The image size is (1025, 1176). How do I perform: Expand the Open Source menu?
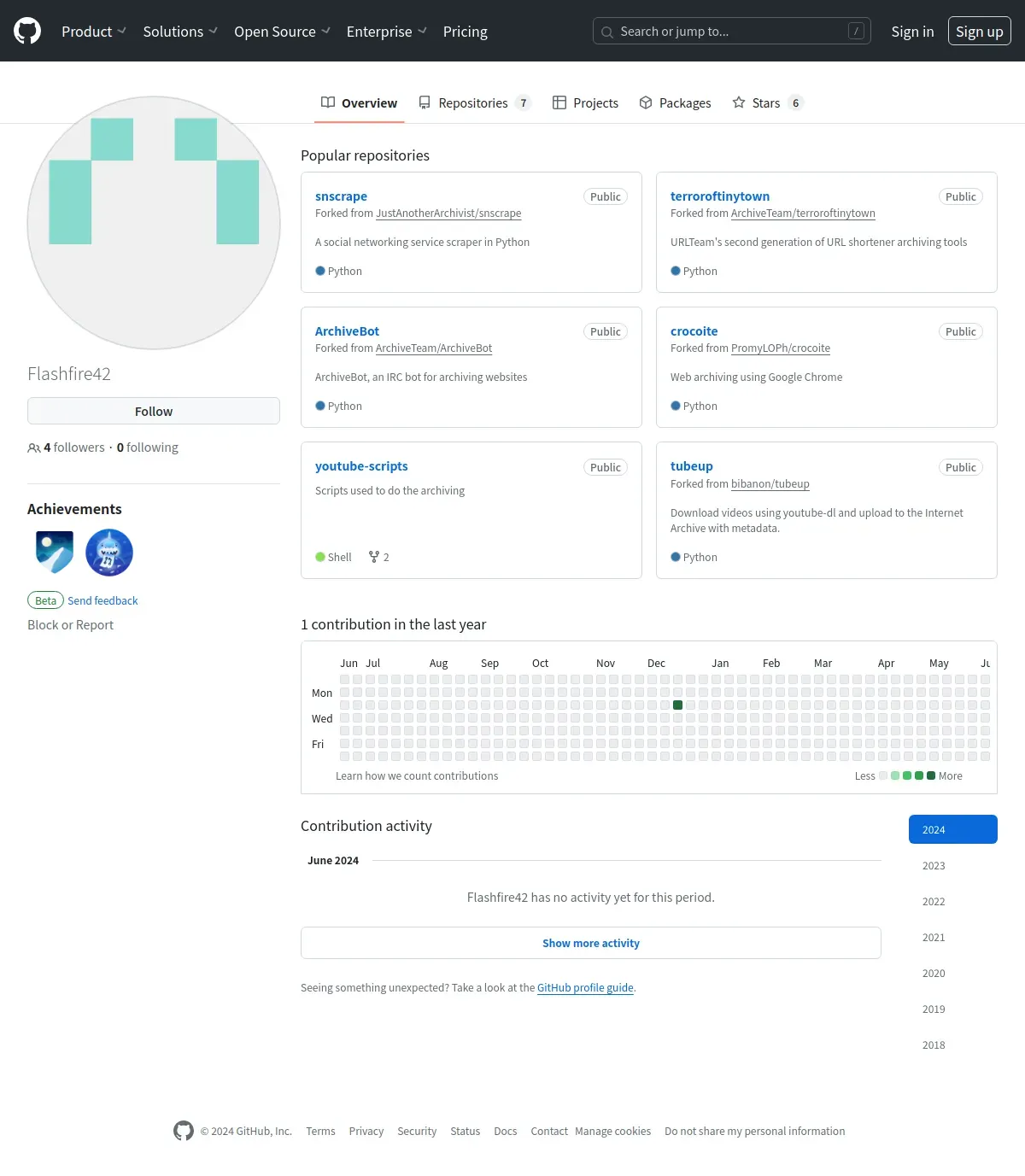pyautogui.click(x=282, y=32)
